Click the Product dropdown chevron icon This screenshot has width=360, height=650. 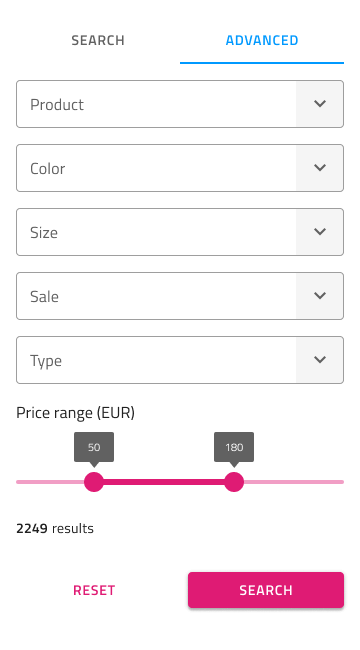tap(320, 104)
